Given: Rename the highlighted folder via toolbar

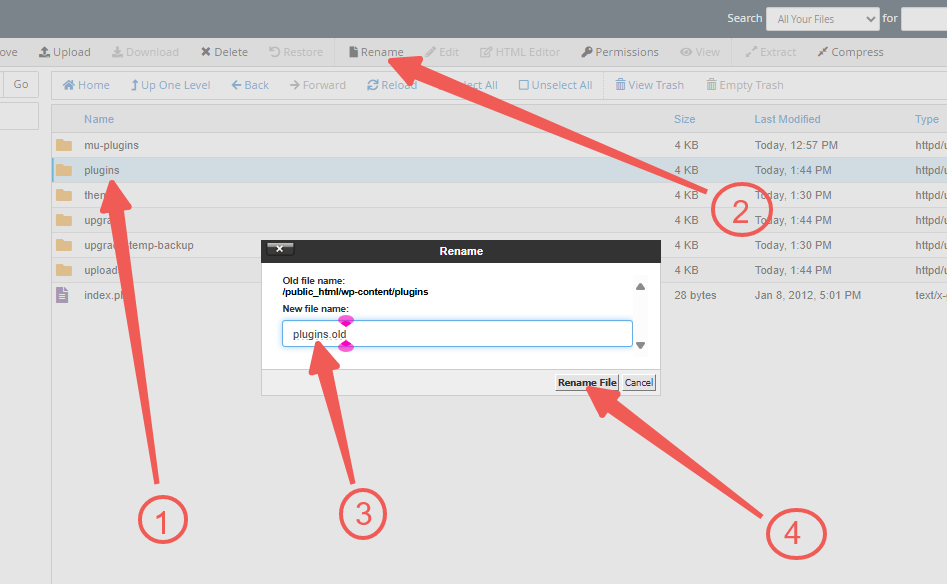Looking at the screenshot, I should point(375,51).
